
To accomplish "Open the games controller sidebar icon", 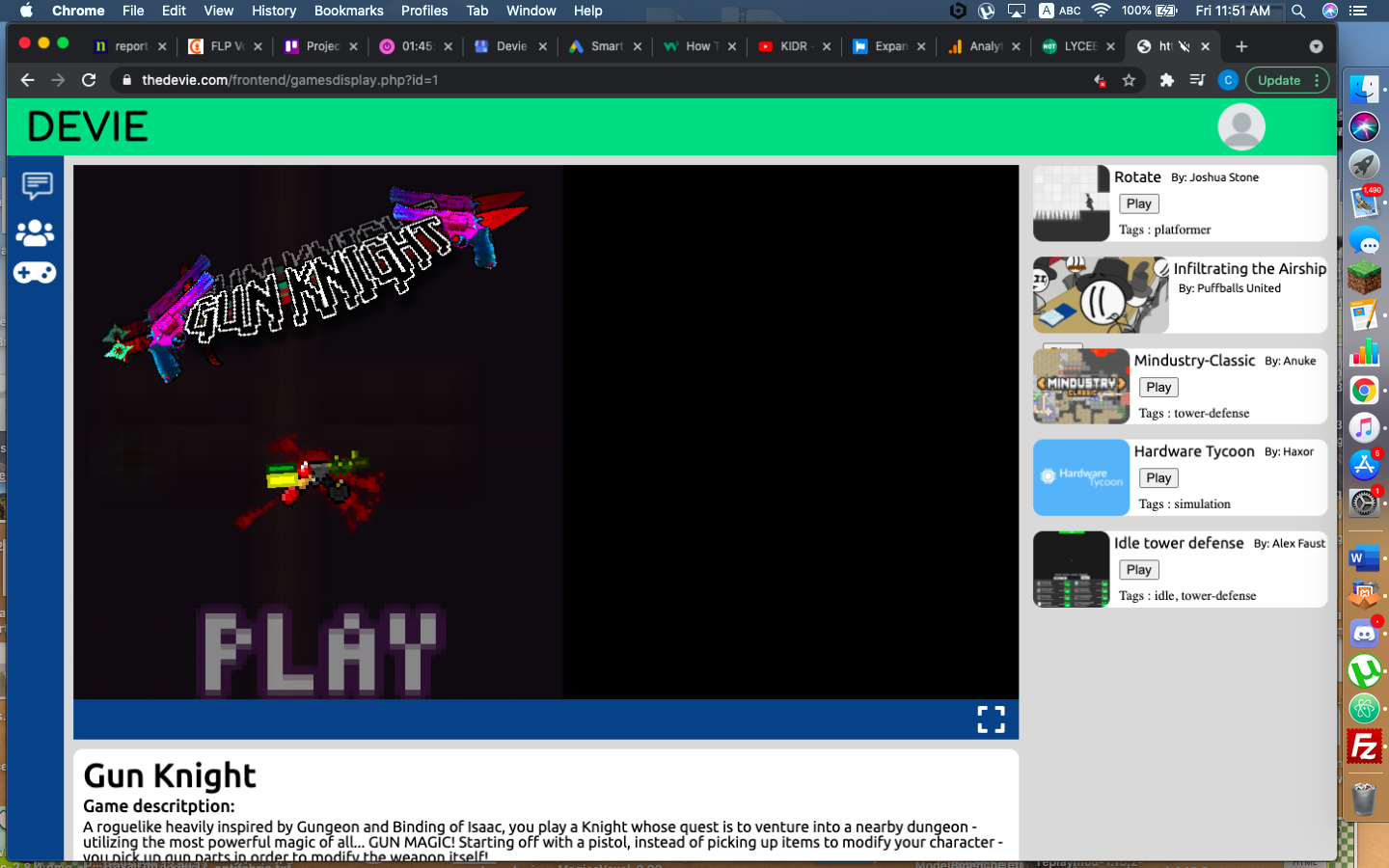I will pyautogui.click(x=35, y=273).
